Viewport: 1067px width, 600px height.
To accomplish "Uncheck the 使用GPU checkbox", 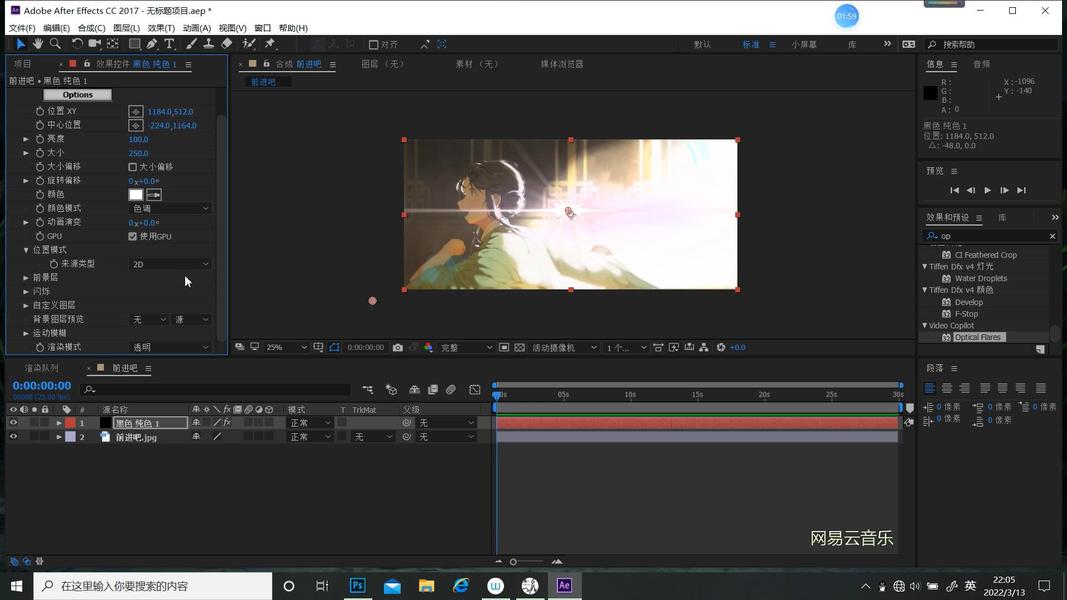I will pos(133,236).
